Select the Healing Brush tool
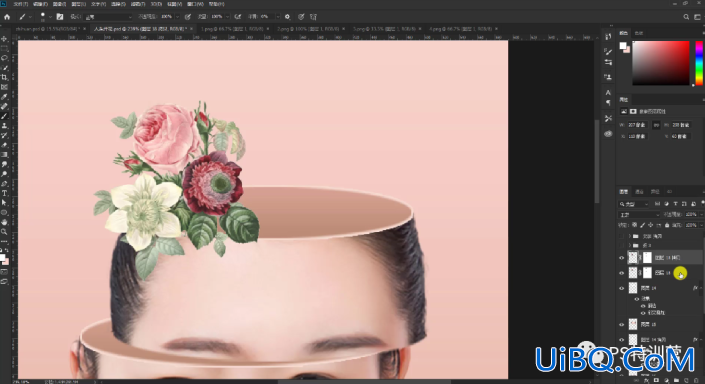 [x=4, y=107]
